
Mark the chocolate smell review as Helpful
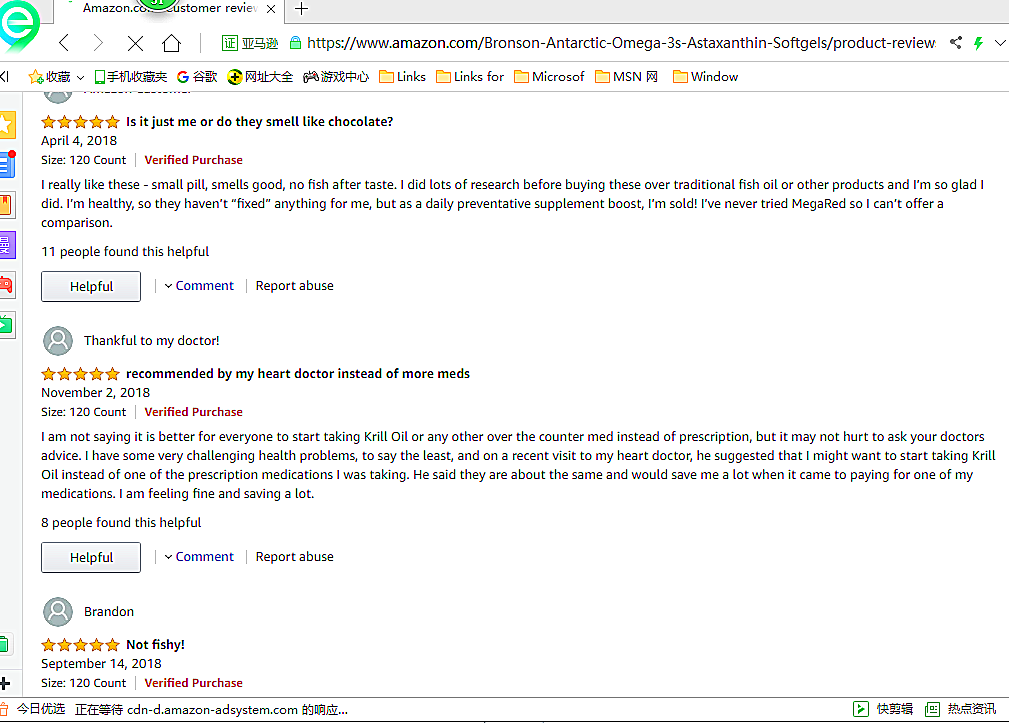(91, 287)
